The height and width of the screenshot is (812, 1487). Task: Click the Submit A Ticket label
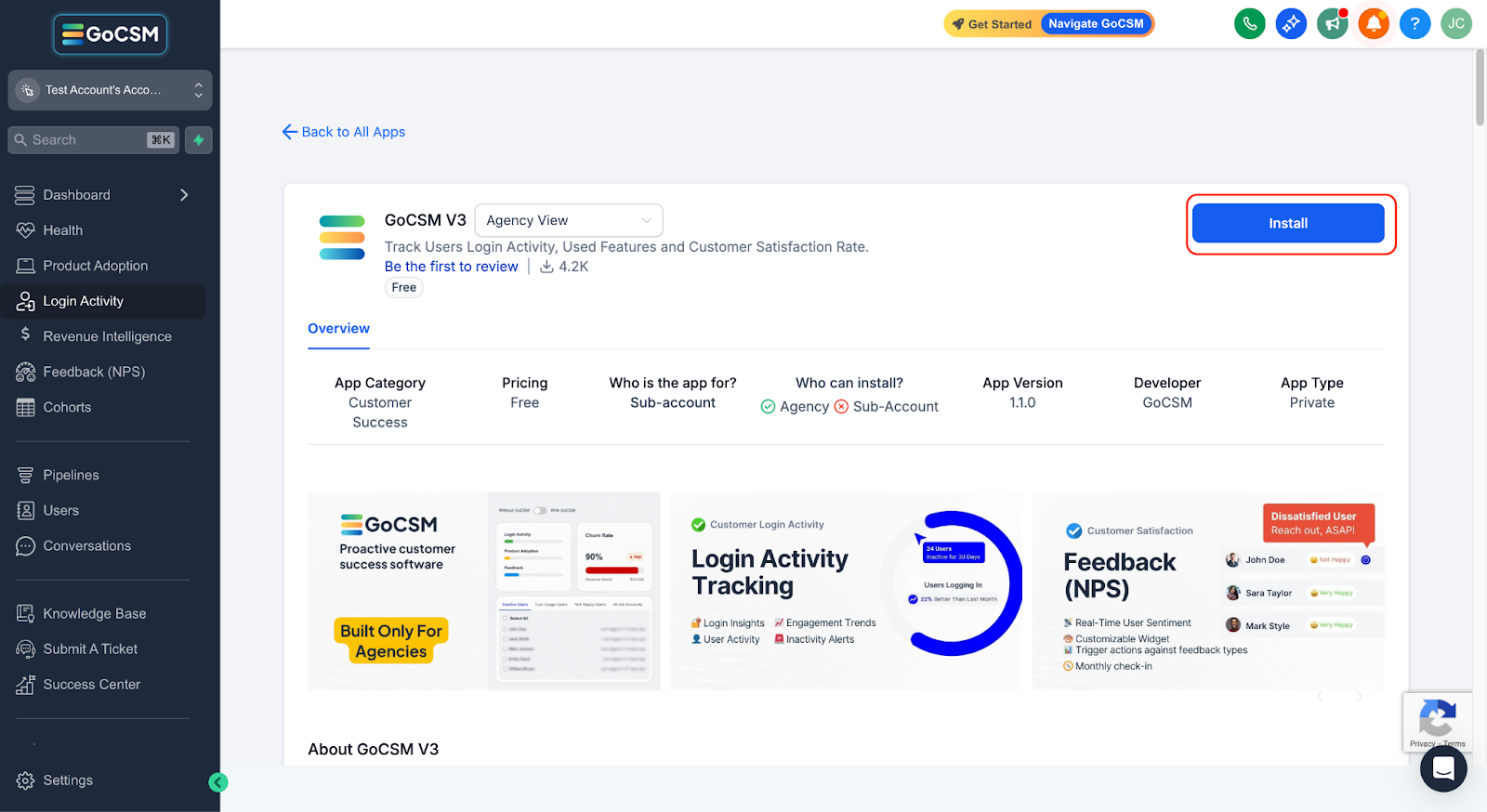[90, 648]
